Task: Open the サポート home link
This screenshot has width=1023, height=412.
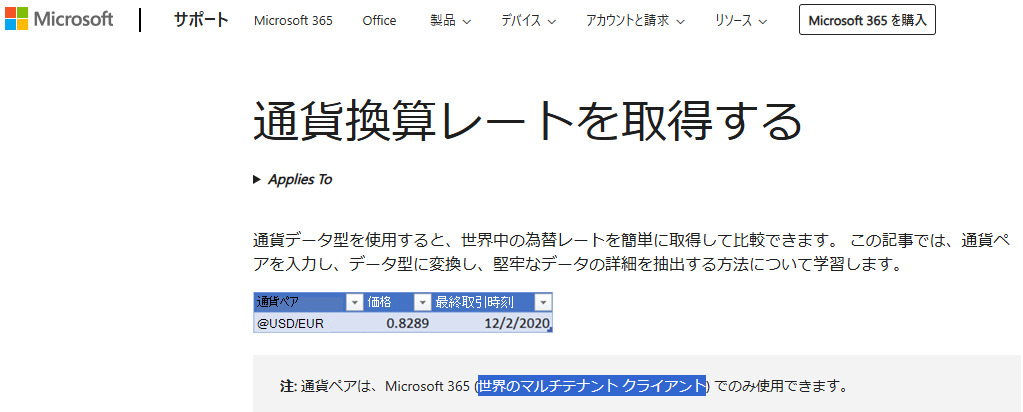Action: (x=201, y=20)
